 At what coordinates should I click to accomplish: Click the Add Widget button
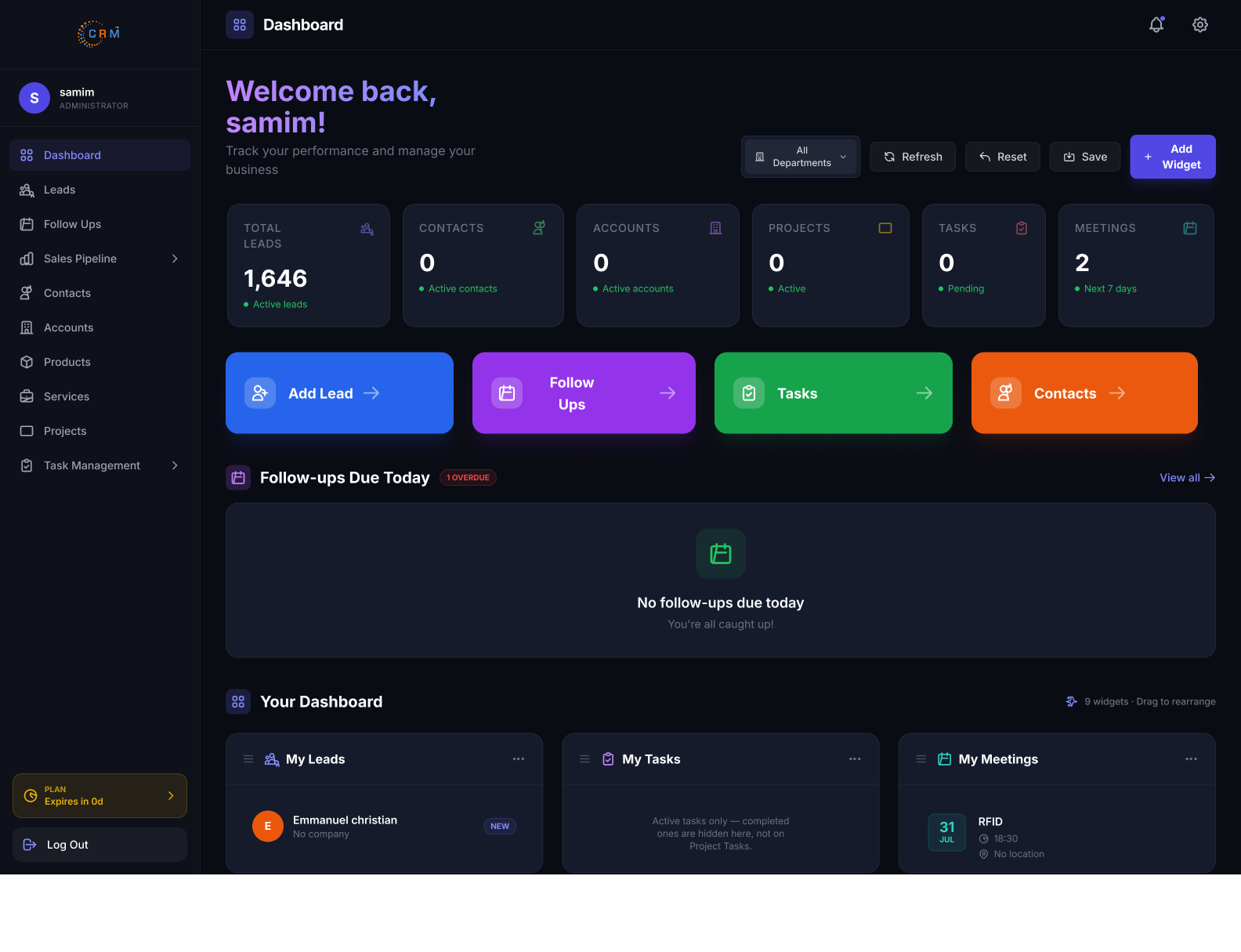click(1173, 157)
